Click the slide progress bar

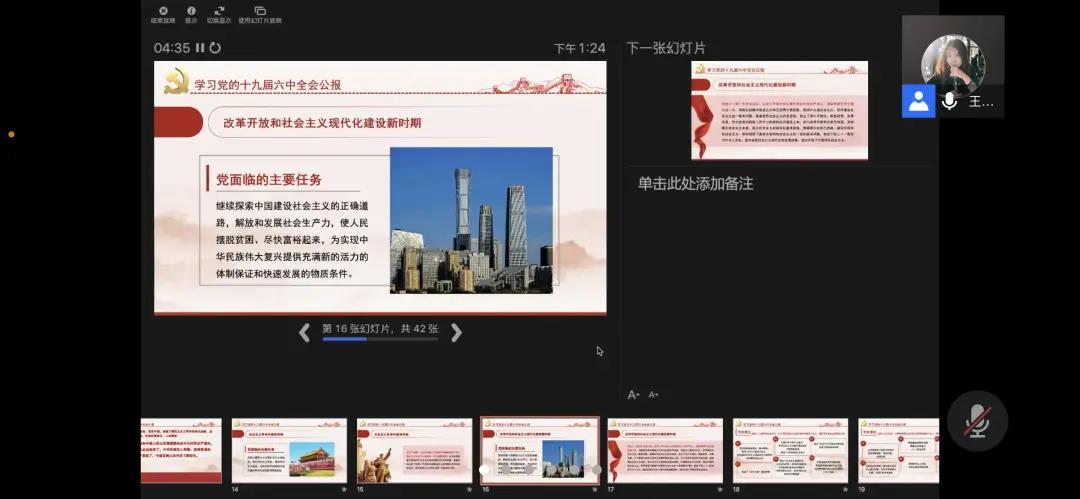(x=380, y=340)
